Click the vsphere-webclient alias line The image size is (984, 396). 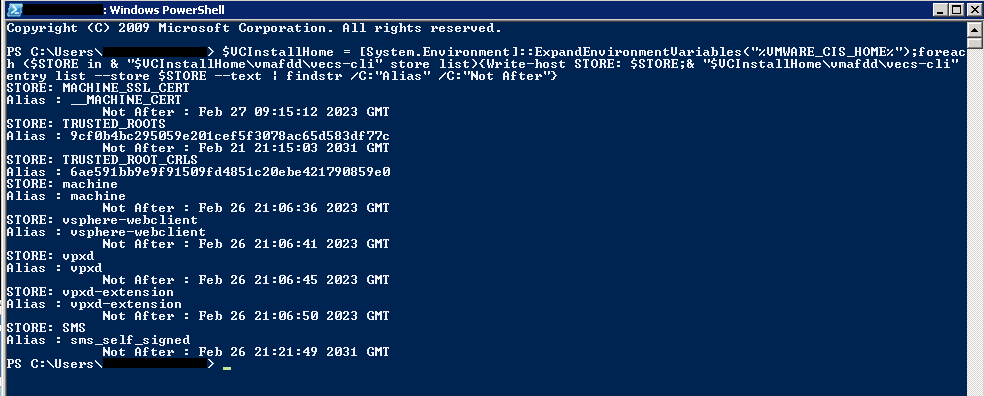click(x=105, y=232)
